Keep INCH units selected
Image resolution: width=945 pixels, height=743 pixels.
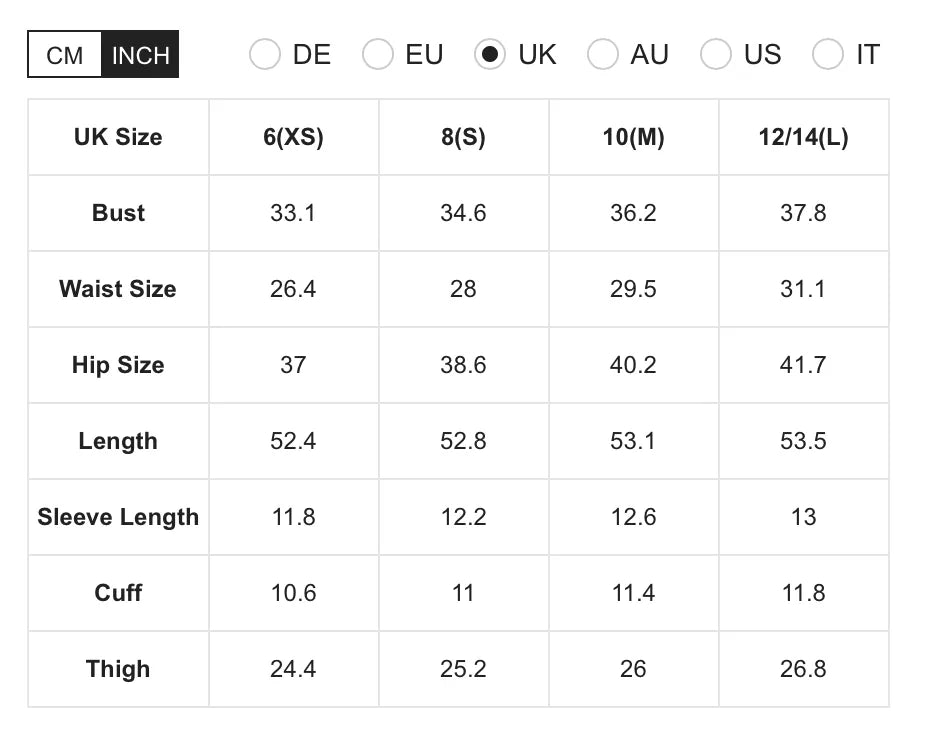click(139, 55)
